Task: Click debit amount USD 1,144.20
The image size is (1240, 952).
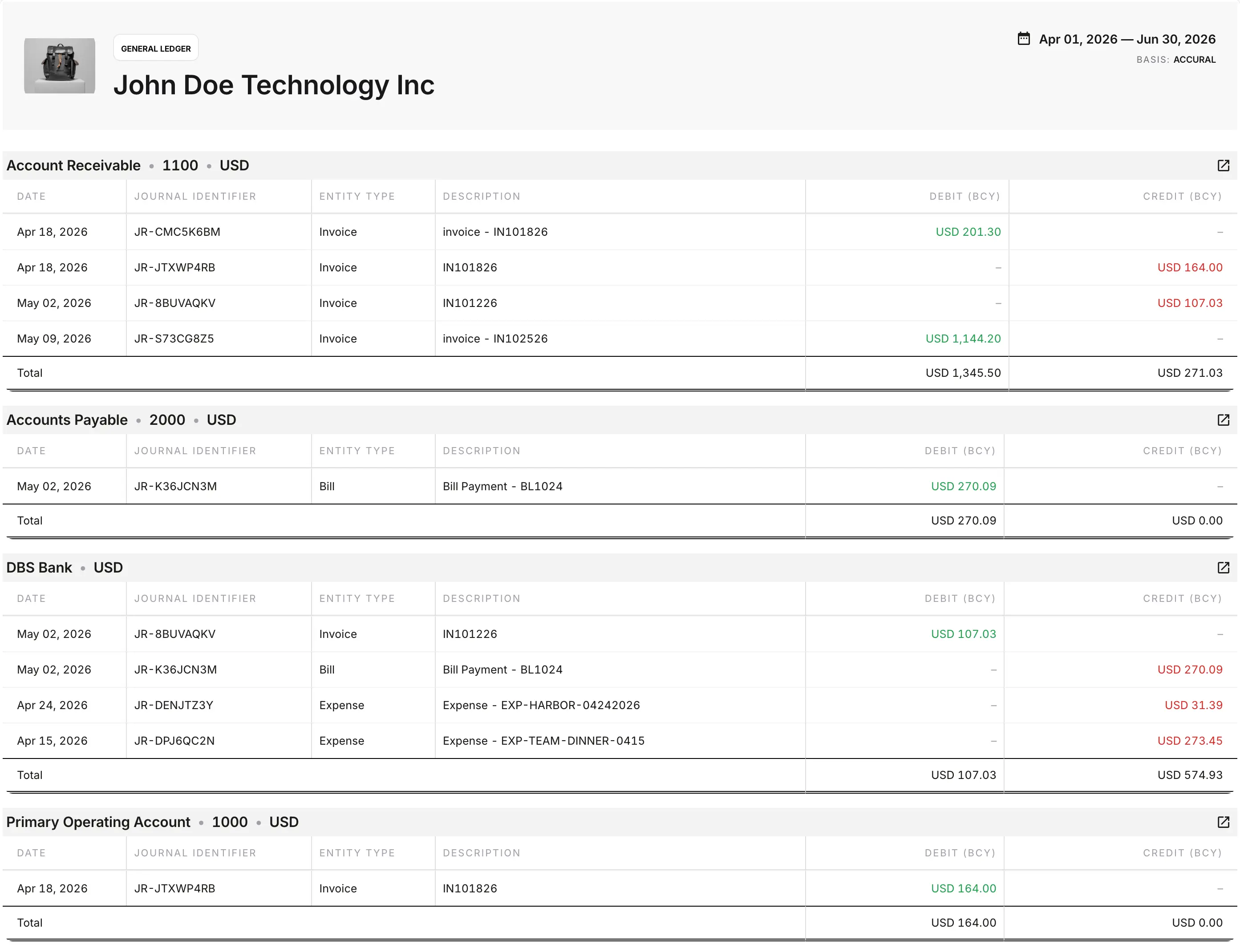Action: pos(963,339)
